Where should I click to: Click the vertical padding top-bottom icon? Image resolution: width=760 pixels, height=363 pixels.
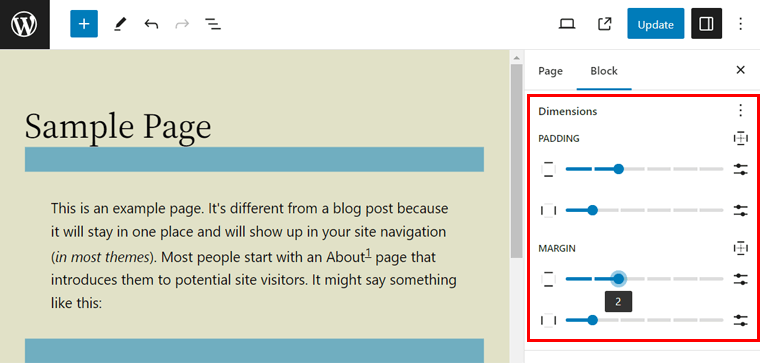click(548, 169)
